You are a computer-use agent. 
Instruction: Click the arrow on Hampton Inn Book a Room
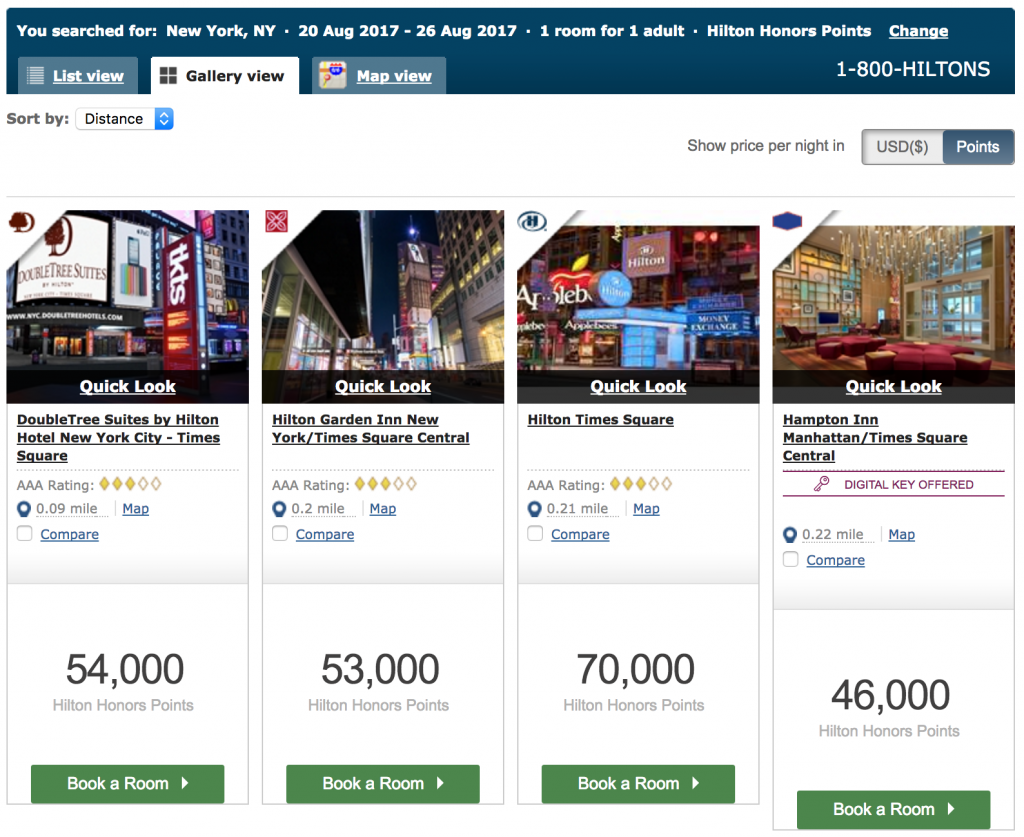click(951, 809)
